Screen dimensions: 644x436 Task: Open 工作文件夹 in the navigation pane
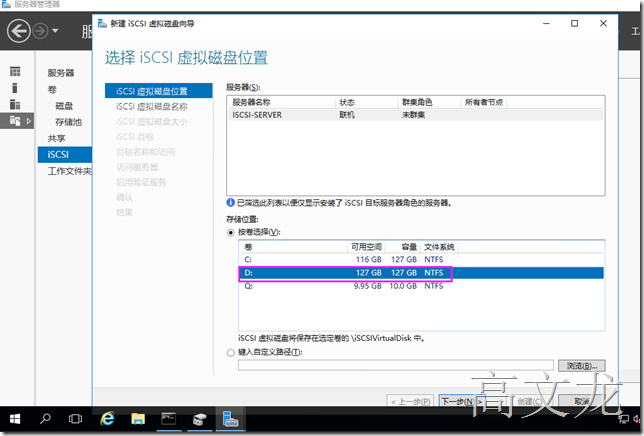click(x=69, y=171)
